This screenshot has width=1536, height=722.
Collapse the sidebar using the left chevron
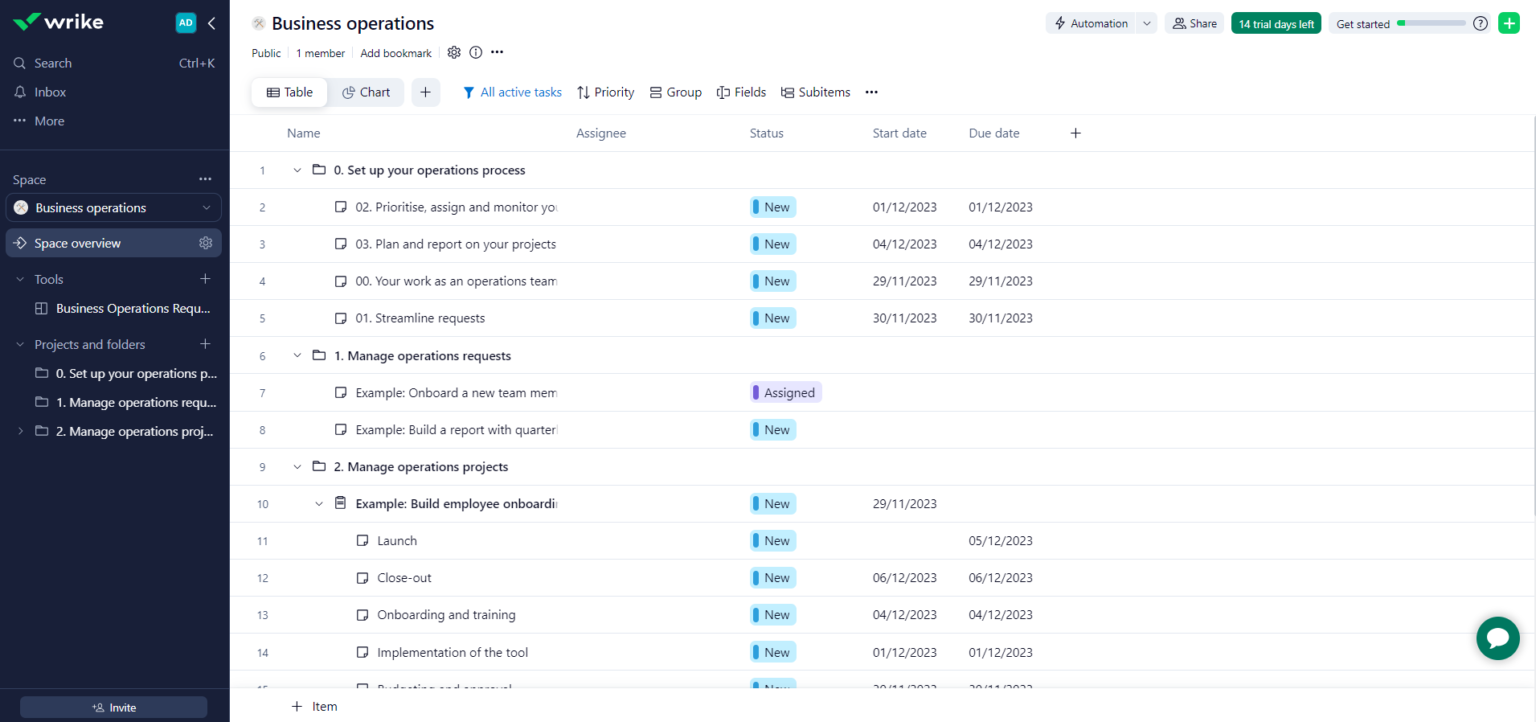tap(211, 22)
